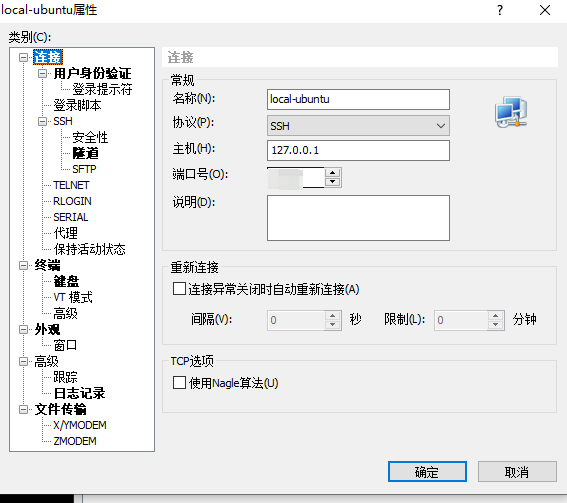This screenshot has height=503, width=567.
Task: Collapse the 高级 root tree node
Action: [x=23, y=361]
